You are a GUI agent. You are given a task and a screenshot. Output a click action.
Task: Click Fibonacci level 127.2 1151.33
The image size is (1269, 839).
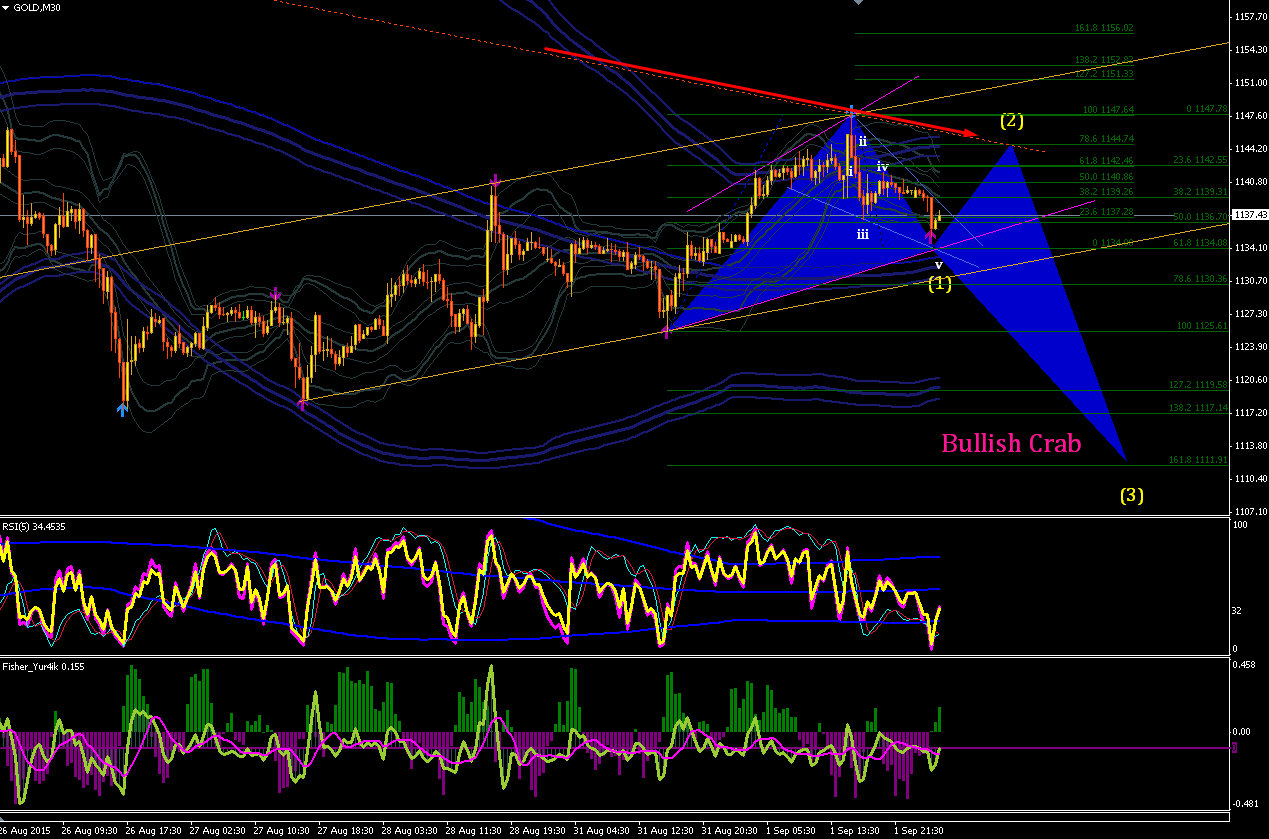(1104, 74)
